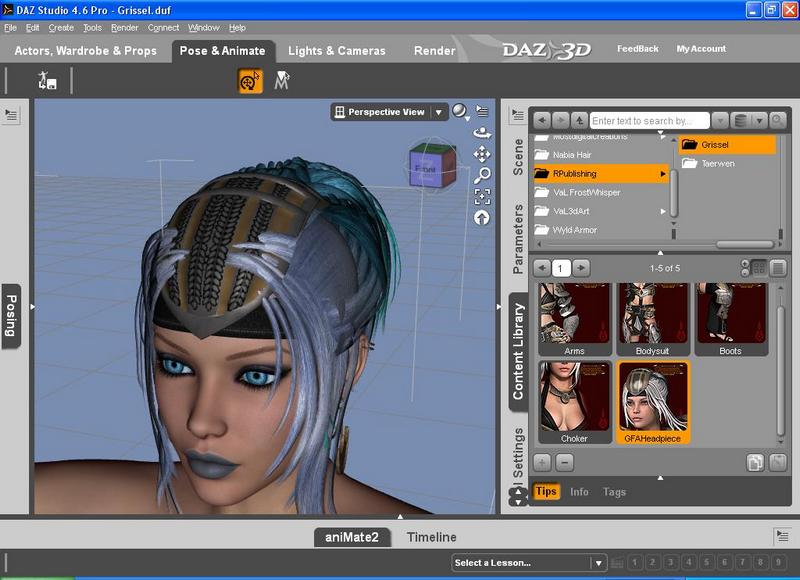This screenshot has height=580, width=800.
Task: Click the My Account link
Action: (x=701, y=48)
